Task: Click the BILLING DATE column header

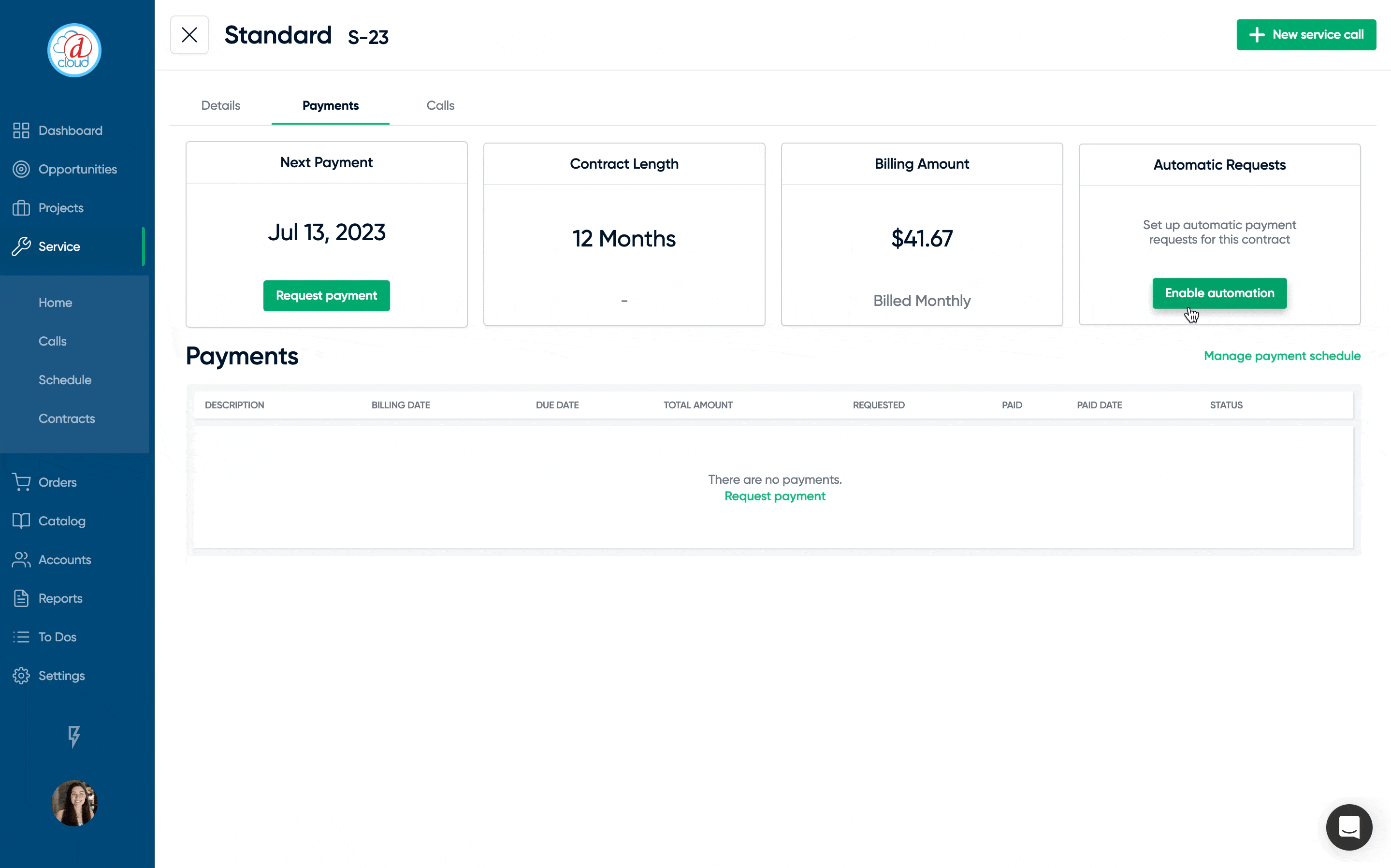Action: click(401, 405)
